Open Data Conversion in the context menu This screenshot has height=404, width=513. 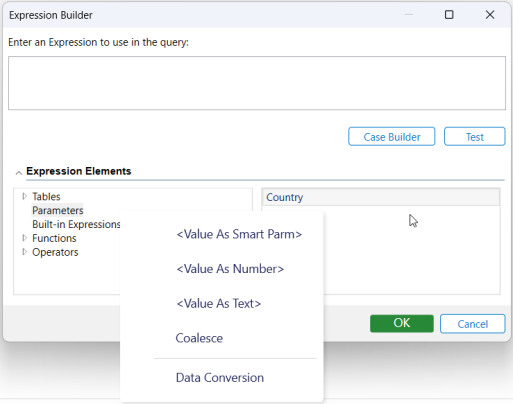[x=220, y=378]
